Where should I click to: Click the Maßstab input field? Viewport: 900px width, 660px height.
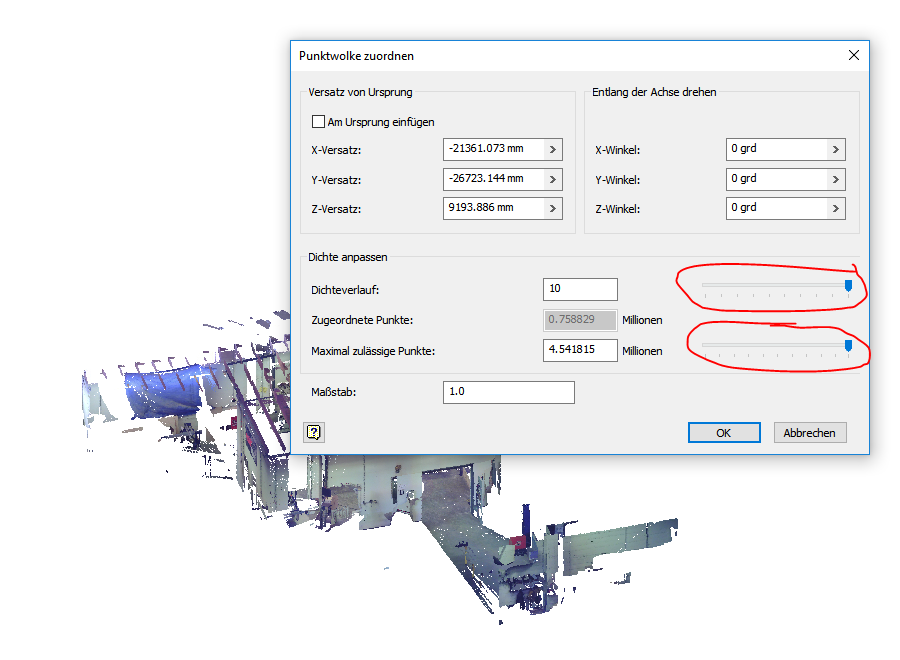[508, 392]
